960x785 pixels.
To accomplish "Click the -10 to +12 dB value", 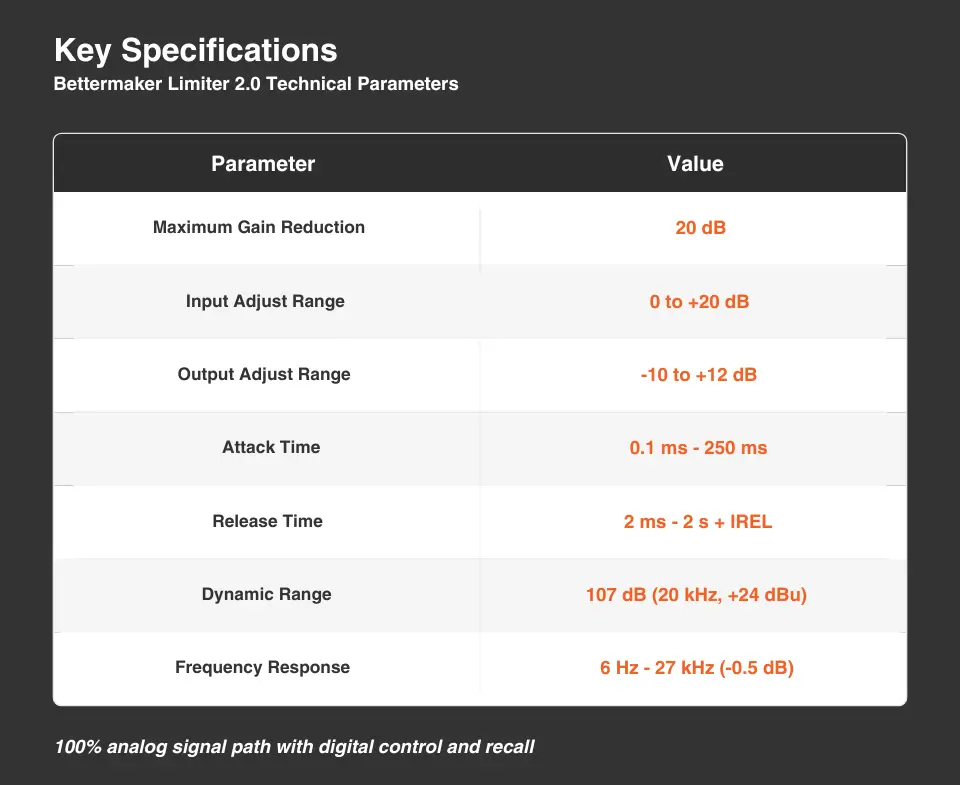I will 699,375.
